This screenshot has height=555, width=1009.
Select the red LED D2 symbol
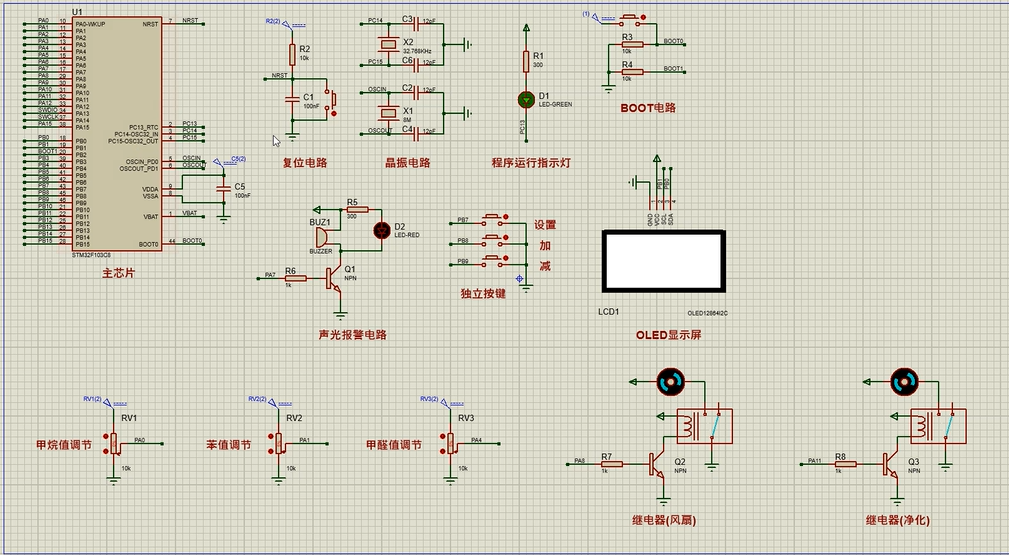click(x=382, y=230)
